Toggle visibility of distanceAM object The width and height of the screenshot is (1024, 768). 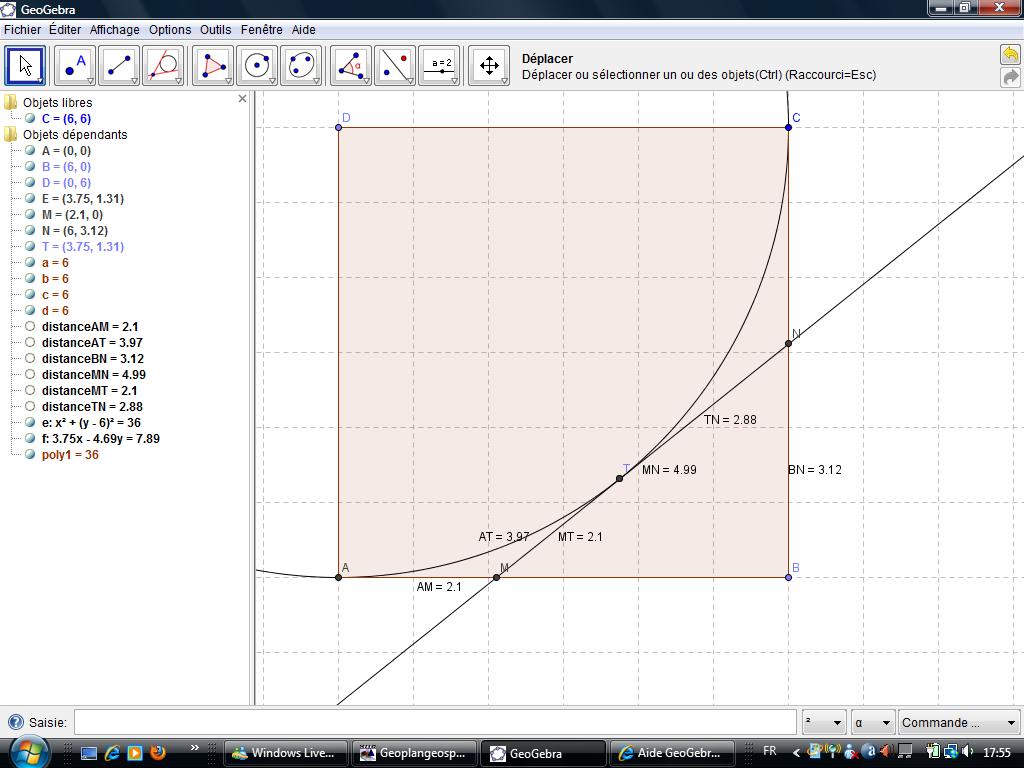click(30, 327)
